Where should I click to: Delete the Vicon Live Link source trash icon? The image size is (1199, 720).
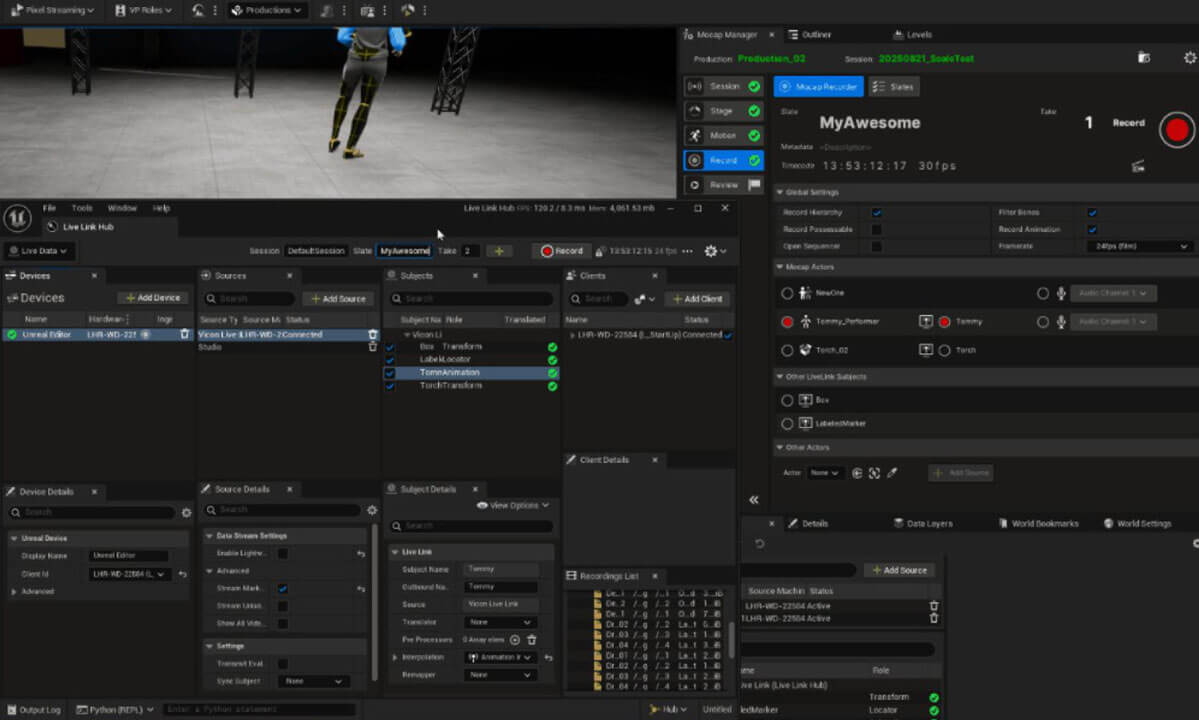[x=372, y=334]
